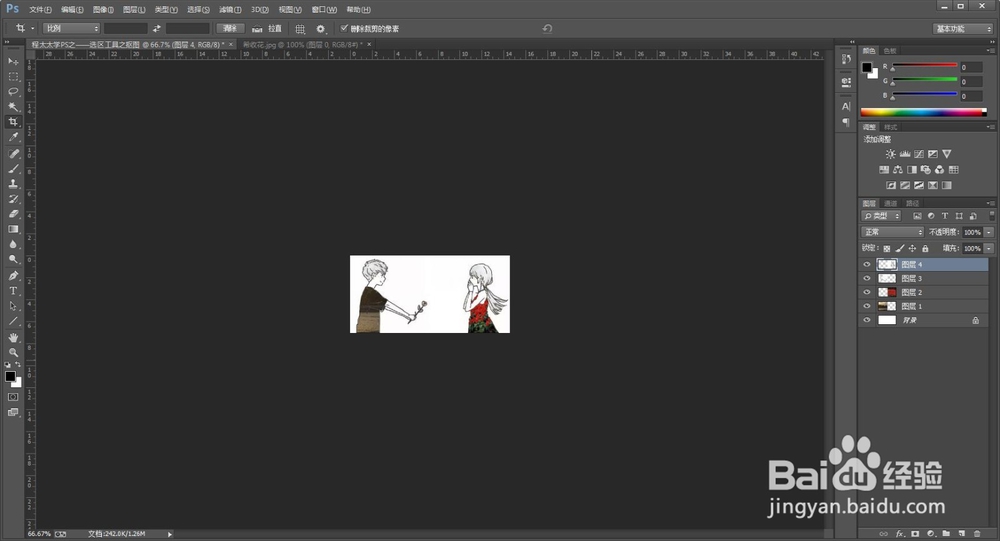
Task: Select the Rectangular Marquee tool
Action: tap(13, 77)
